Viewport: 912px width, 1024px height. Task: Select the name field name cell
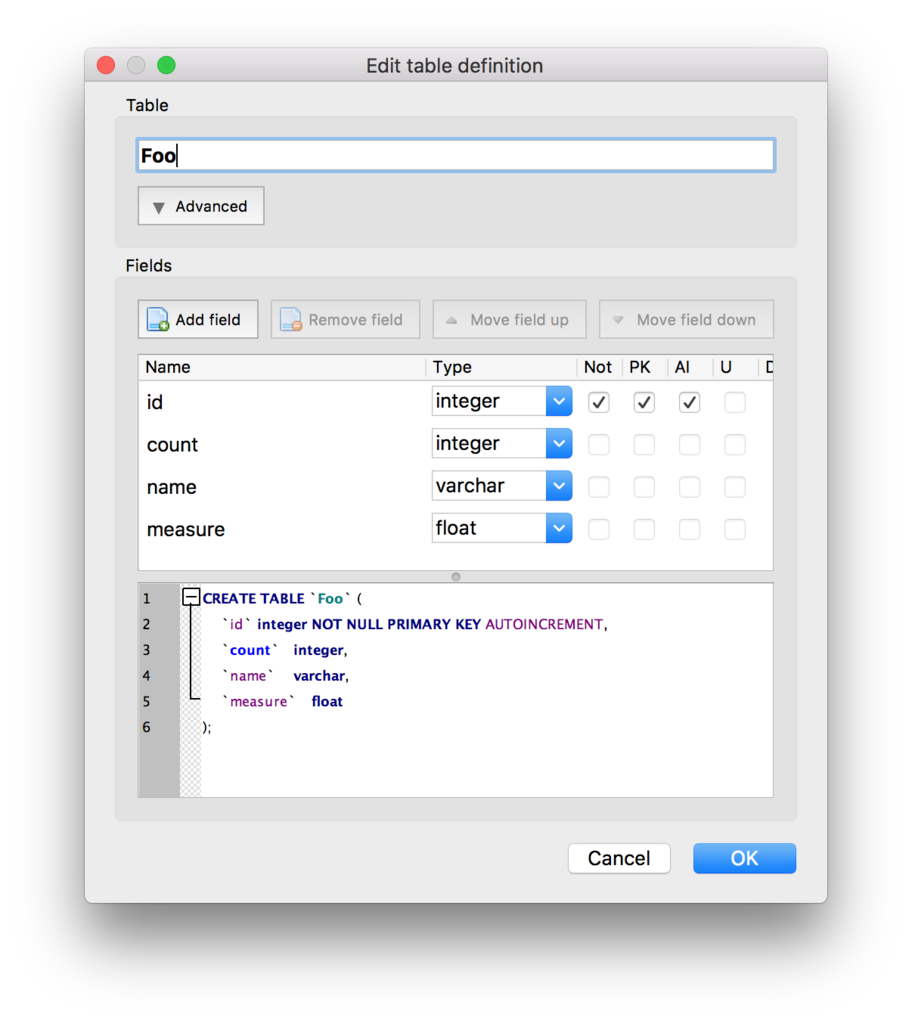[282, 487]
